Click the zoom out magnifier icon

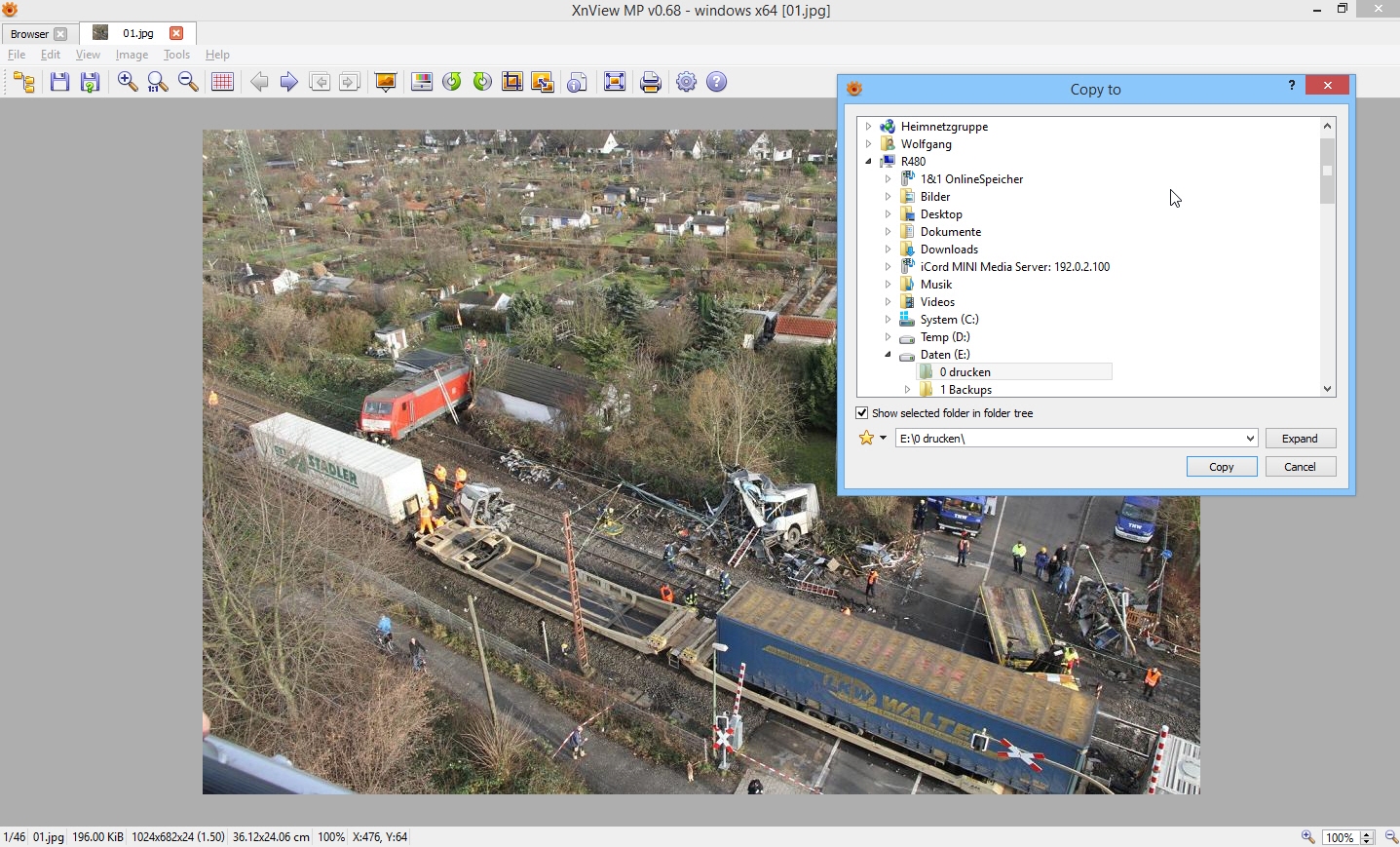click(188, 82)
